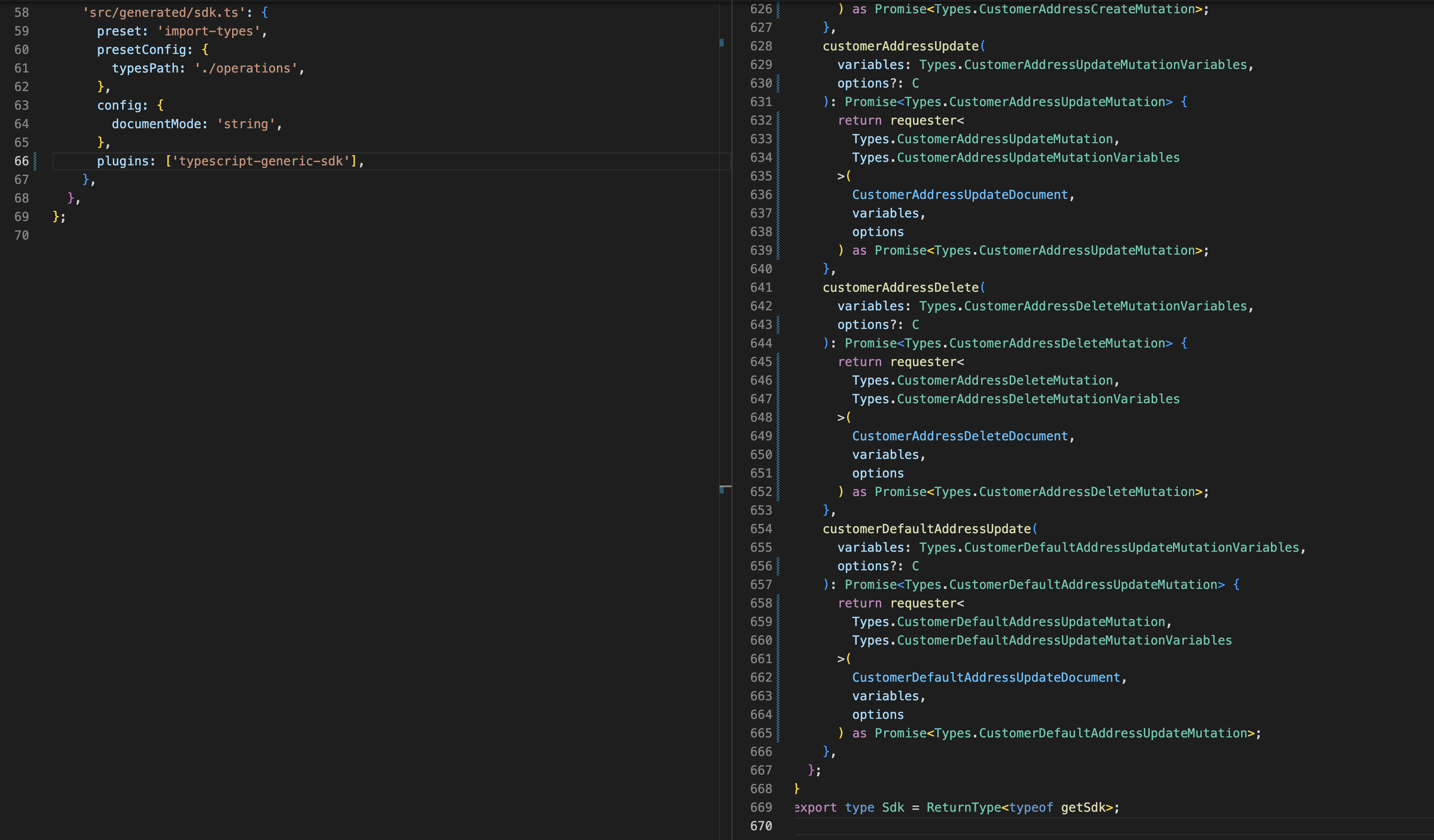Click getSdk in the export type line
1434x840 pixels.
[x=1083, y=808]
